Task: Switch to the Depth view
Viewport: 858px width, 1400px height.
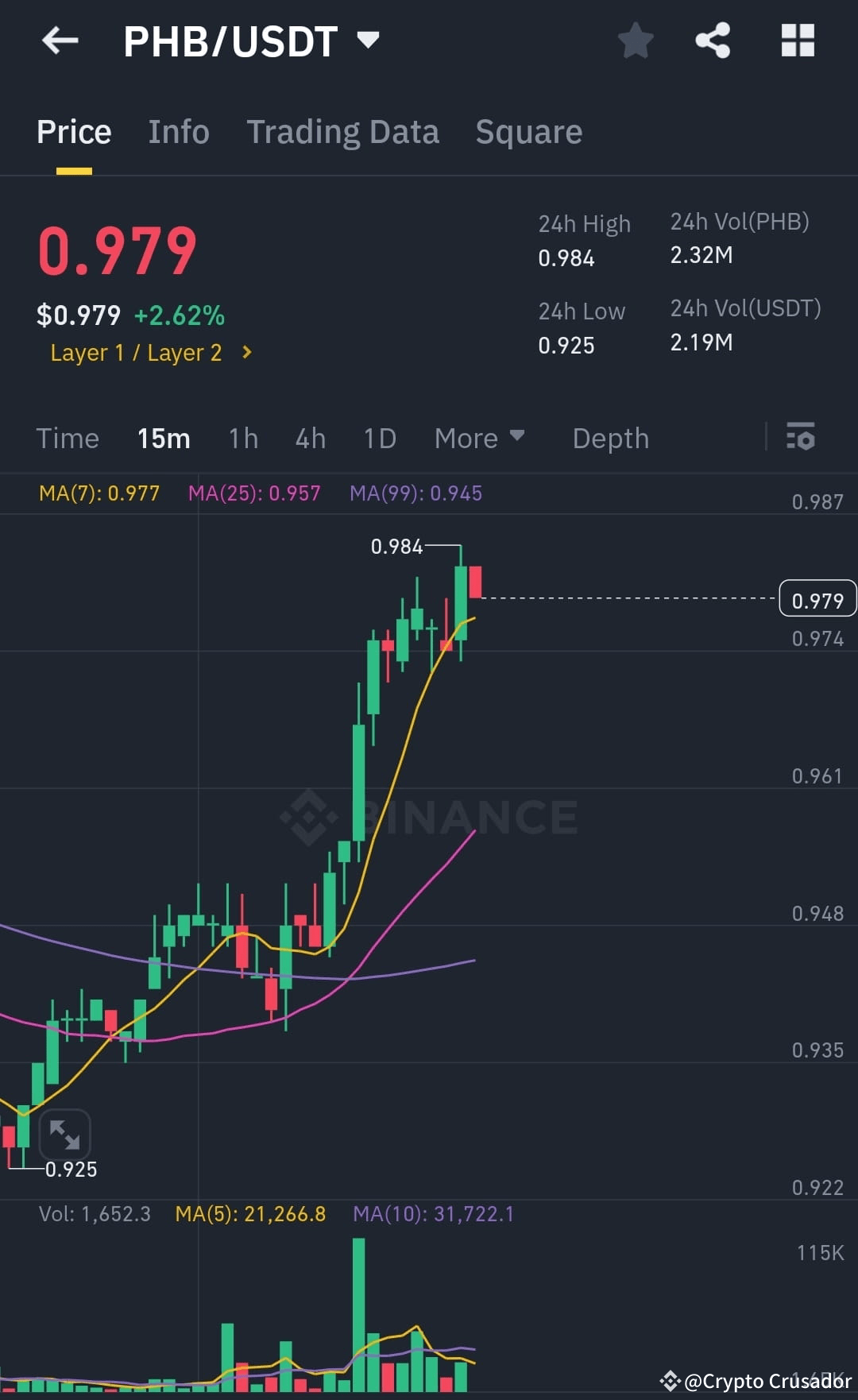Action: pyautogui.click(x=610, y=438)
